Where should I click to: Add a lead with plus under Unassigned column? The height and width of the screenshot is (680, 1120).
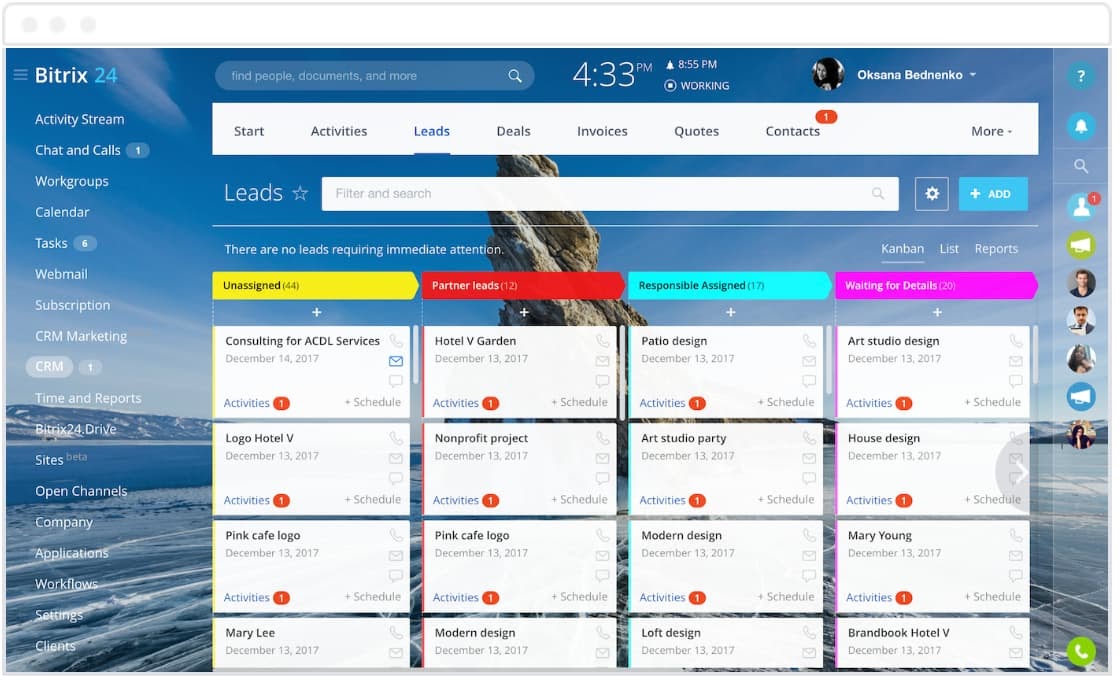[x=318, y=314]
